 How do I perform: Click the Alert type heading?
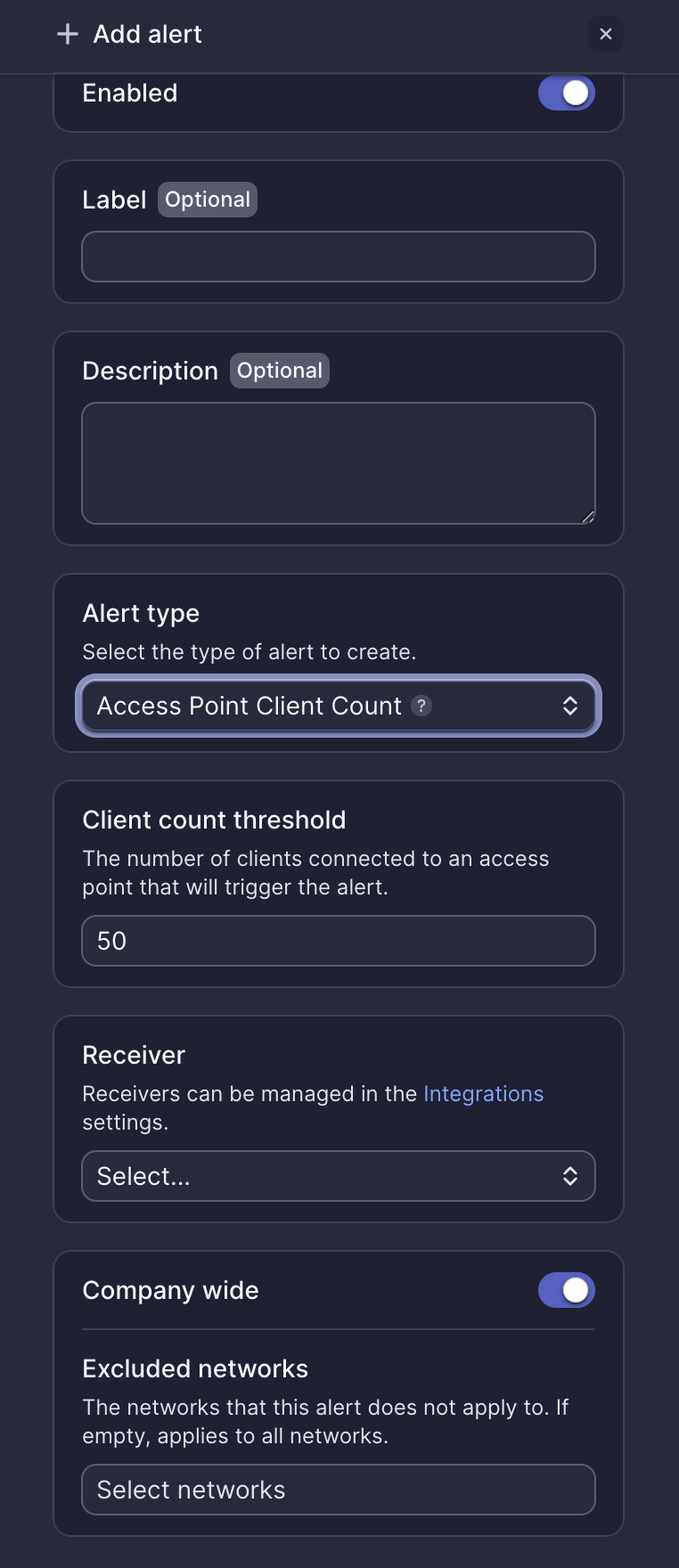pyautogui.click(x=141, y=613)
